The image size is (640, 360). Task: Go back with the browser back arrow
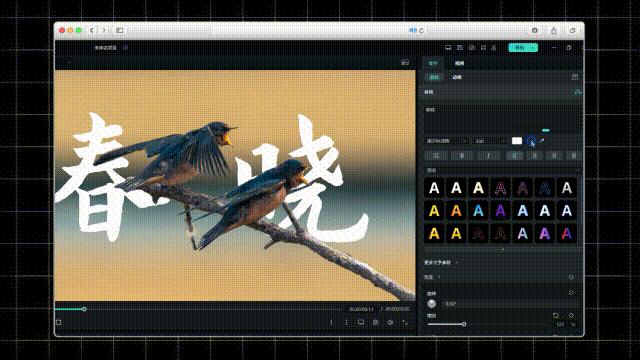click(x=92, y=30)
